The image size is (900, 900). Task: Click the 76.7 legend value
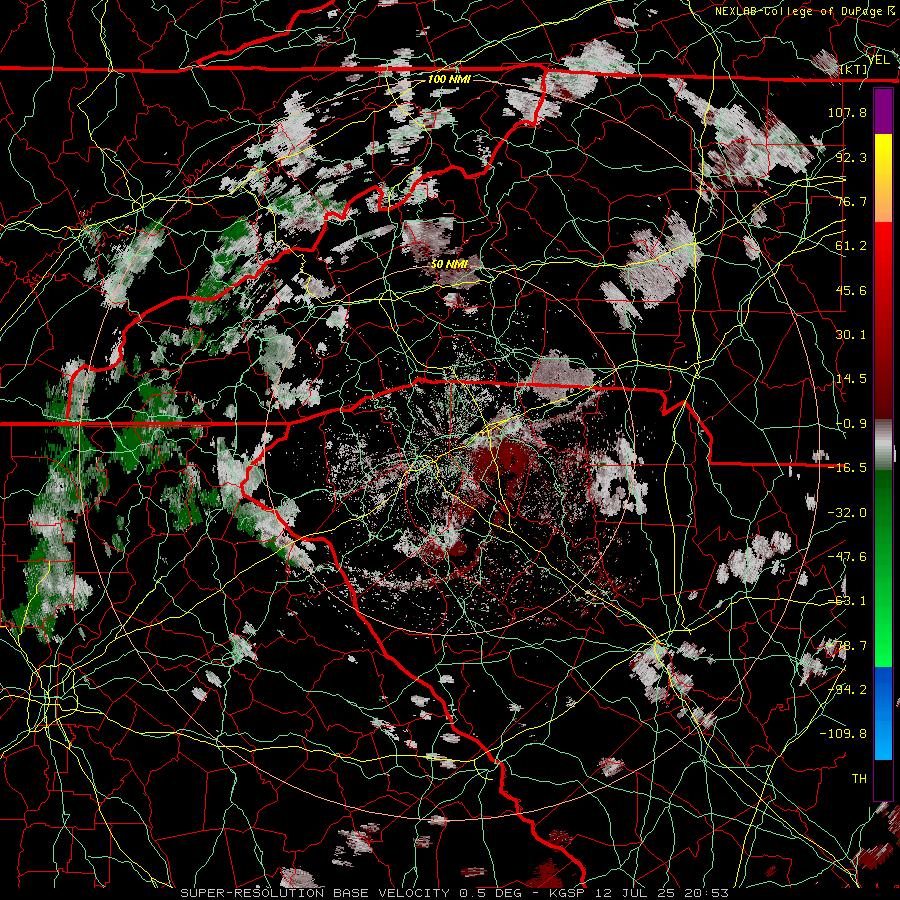pyautogui.click(x=851, y=201)
